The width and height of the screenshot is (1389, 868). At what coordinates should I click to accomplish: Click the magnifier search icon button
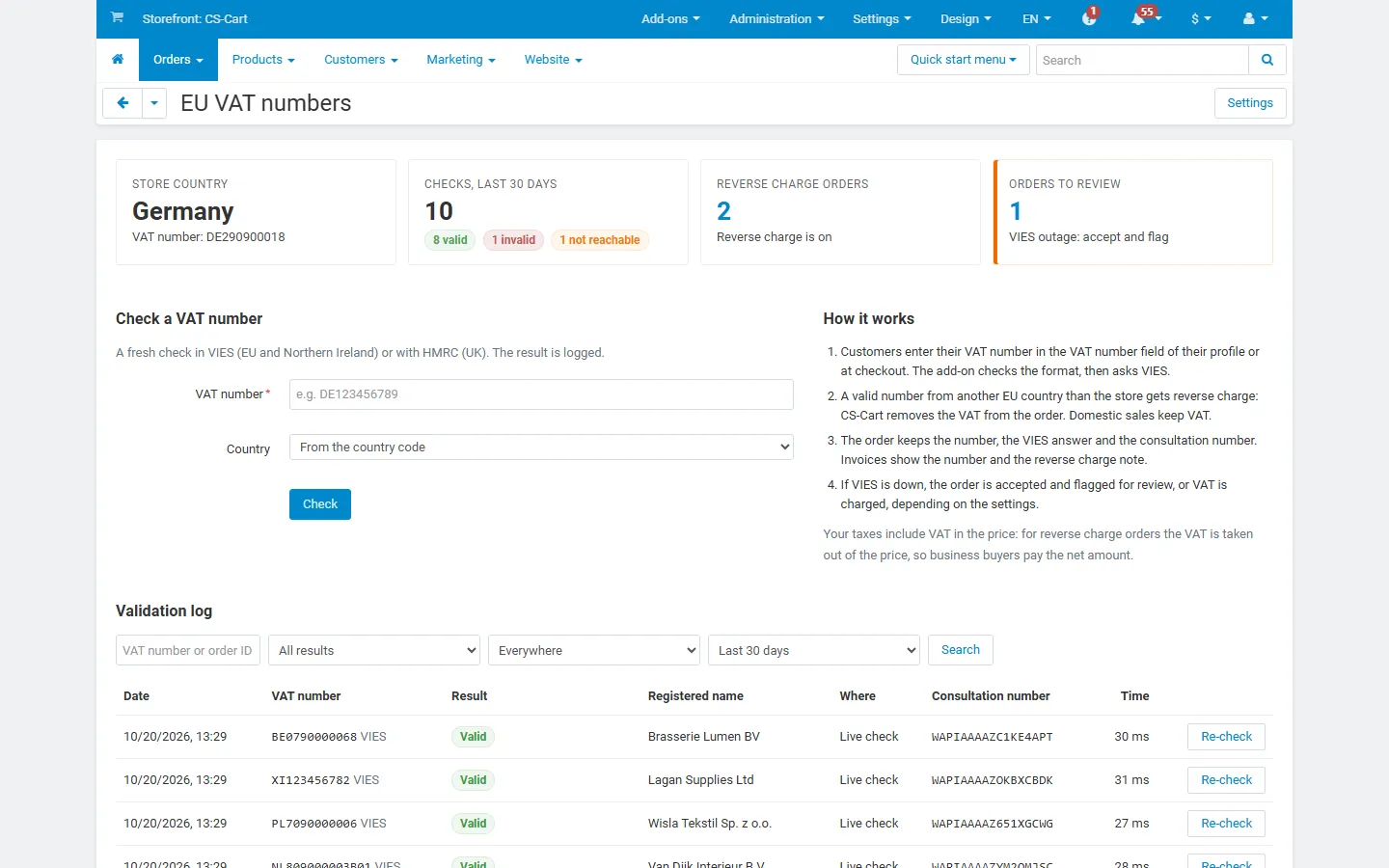(x=1267, y=60)
